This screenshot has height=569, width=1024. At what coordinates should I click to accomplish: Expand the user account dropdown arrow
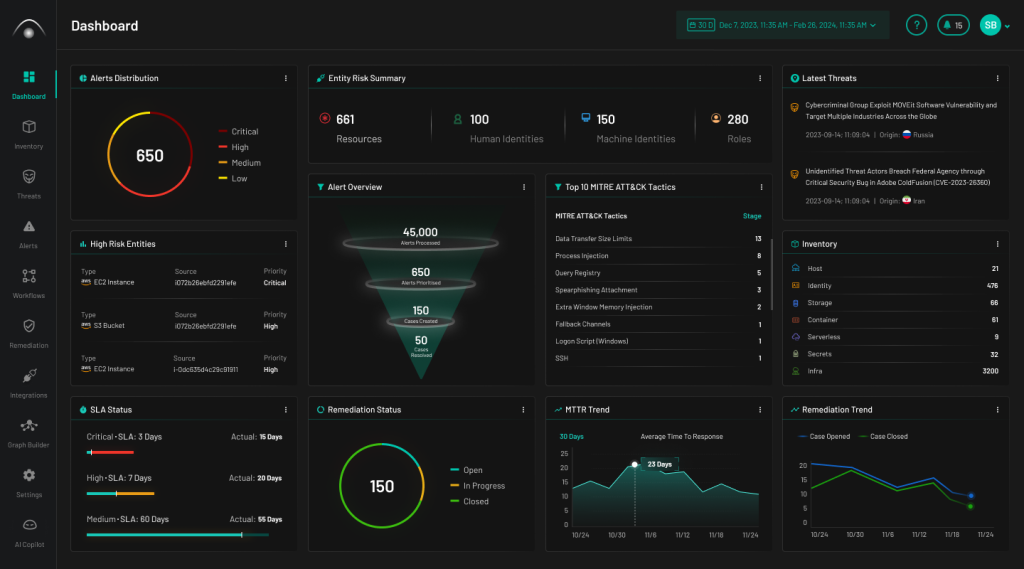(1007, 26)
